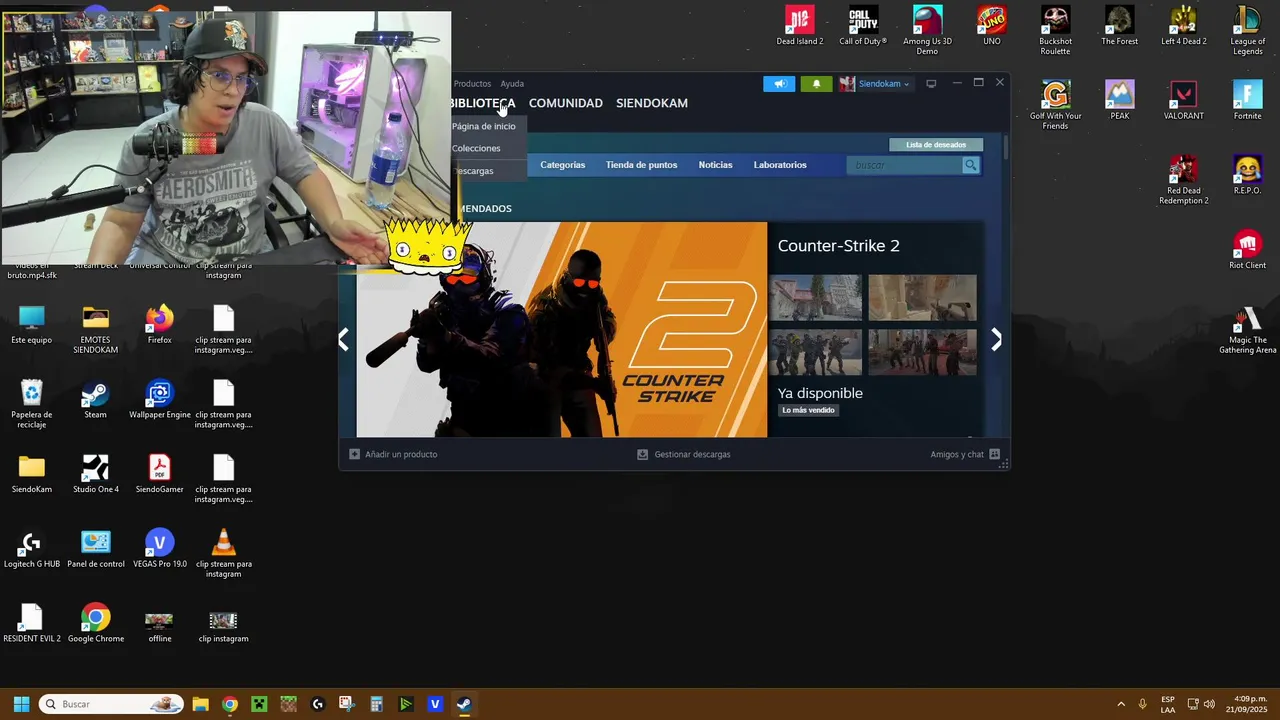Viewport: 1280px width, 720px height.
Task: Toggle Steam Big Picture mode icon
Action: [931, 84]
